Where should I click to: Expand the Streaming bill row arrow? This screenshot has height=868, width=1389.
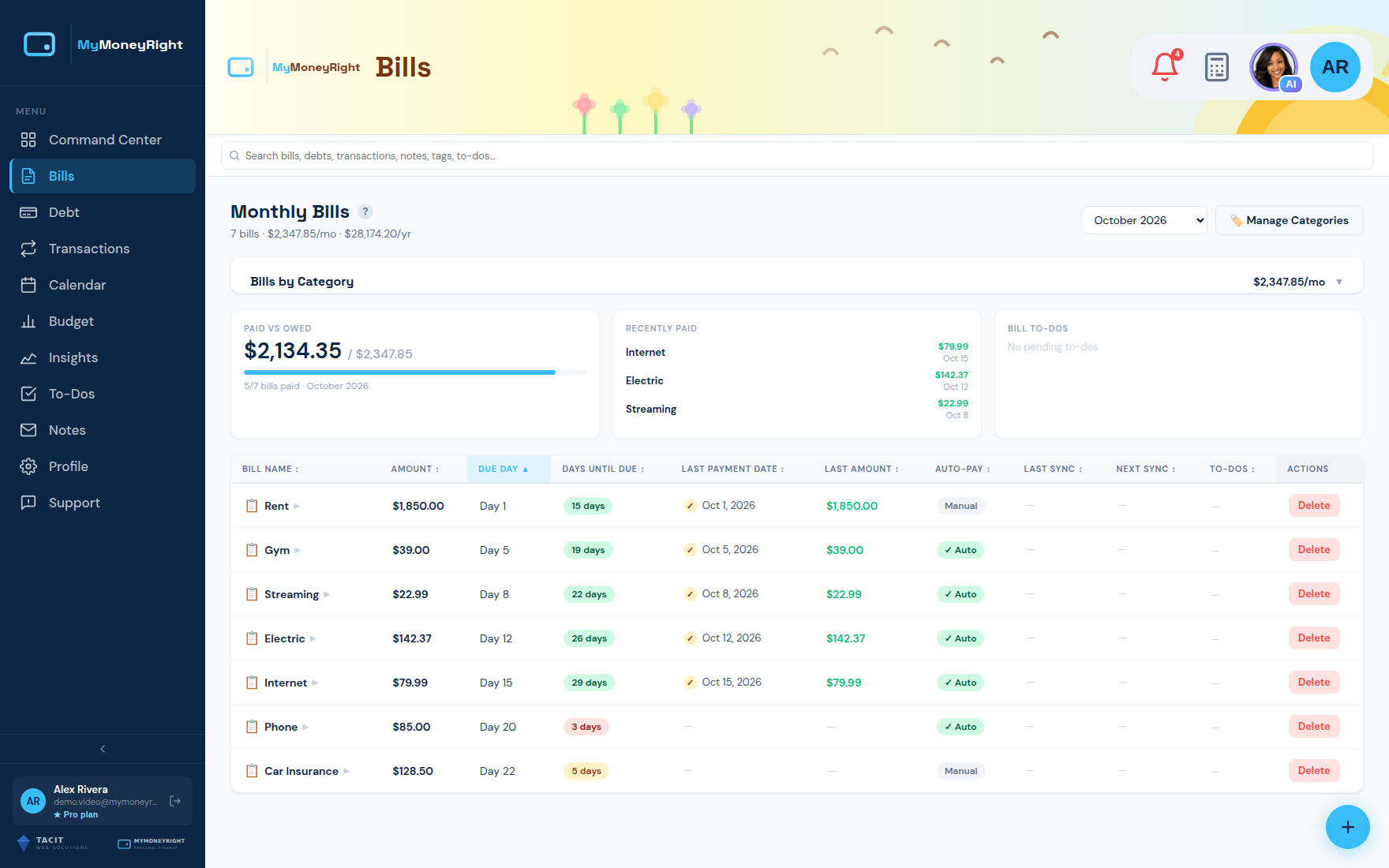click(327, 594)
